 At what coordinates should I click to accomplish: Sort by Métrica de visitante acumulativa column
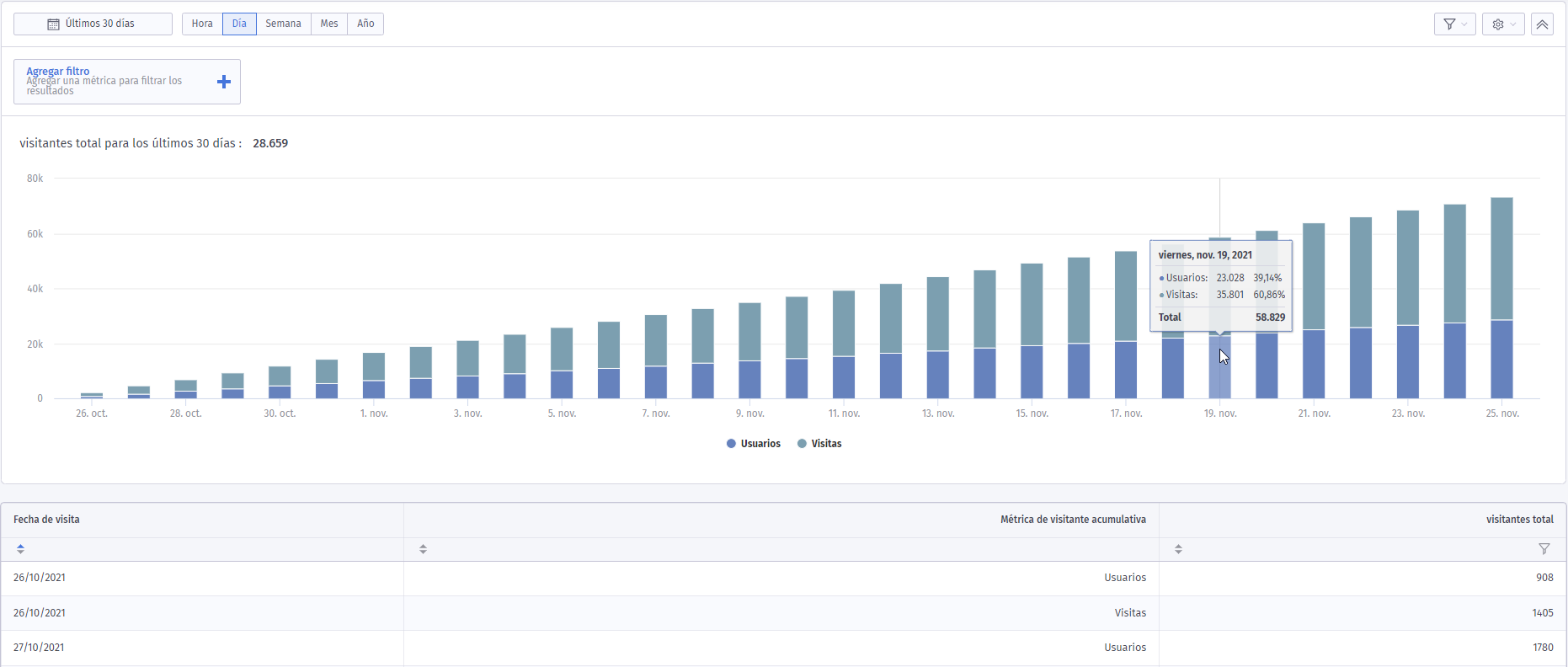coord(423,549)
